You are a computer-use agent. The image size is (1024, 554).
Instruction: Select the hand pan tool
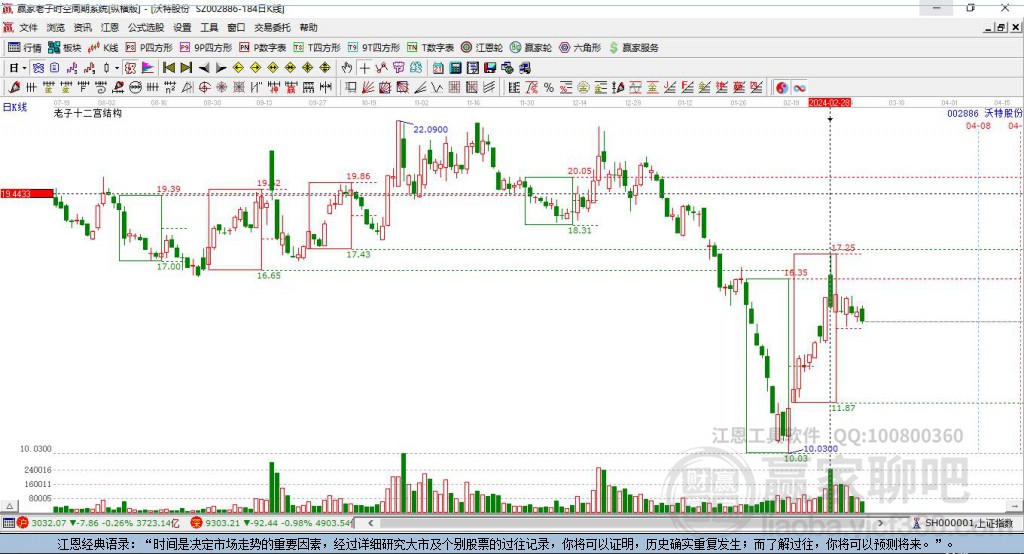tap(347, 68)
